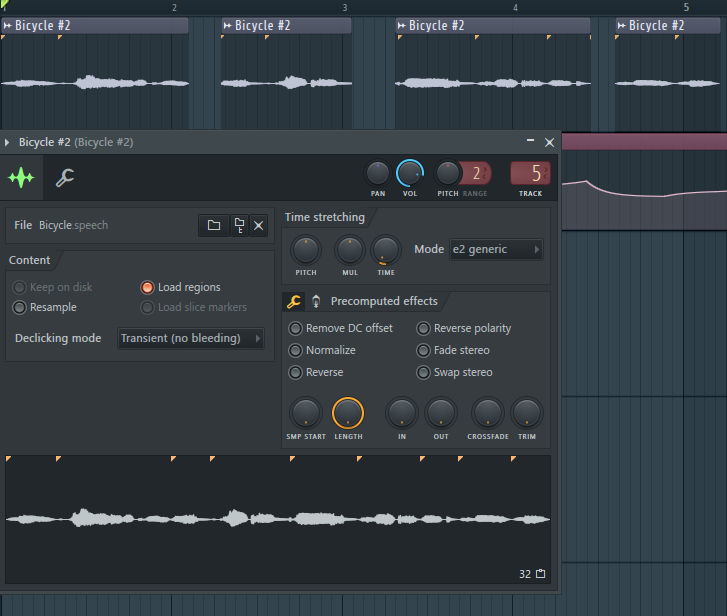Open the wrench miscellaneous settings tab
727x616 pixels.
point(64,178)
